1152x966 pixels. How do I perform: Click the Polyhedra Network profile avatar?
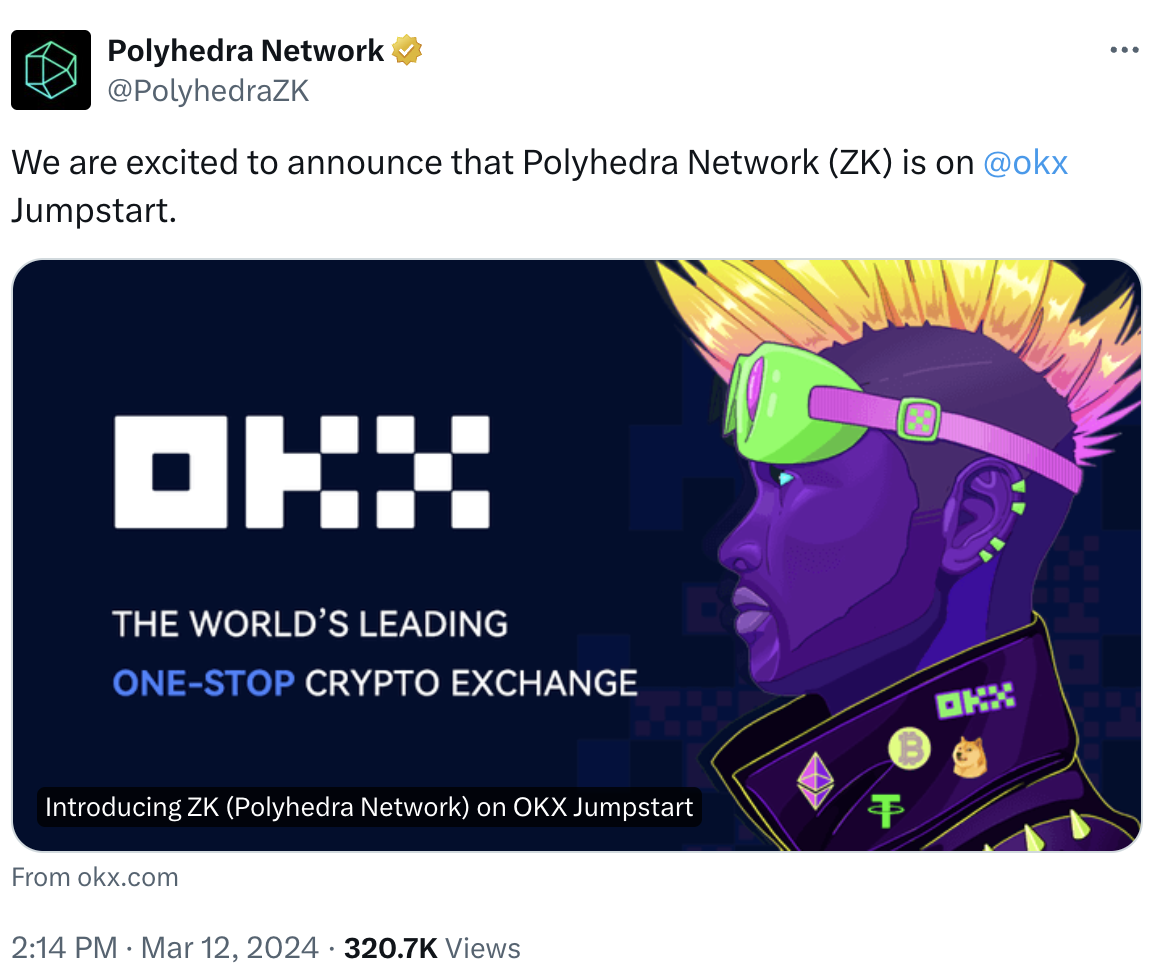point(50,70)
